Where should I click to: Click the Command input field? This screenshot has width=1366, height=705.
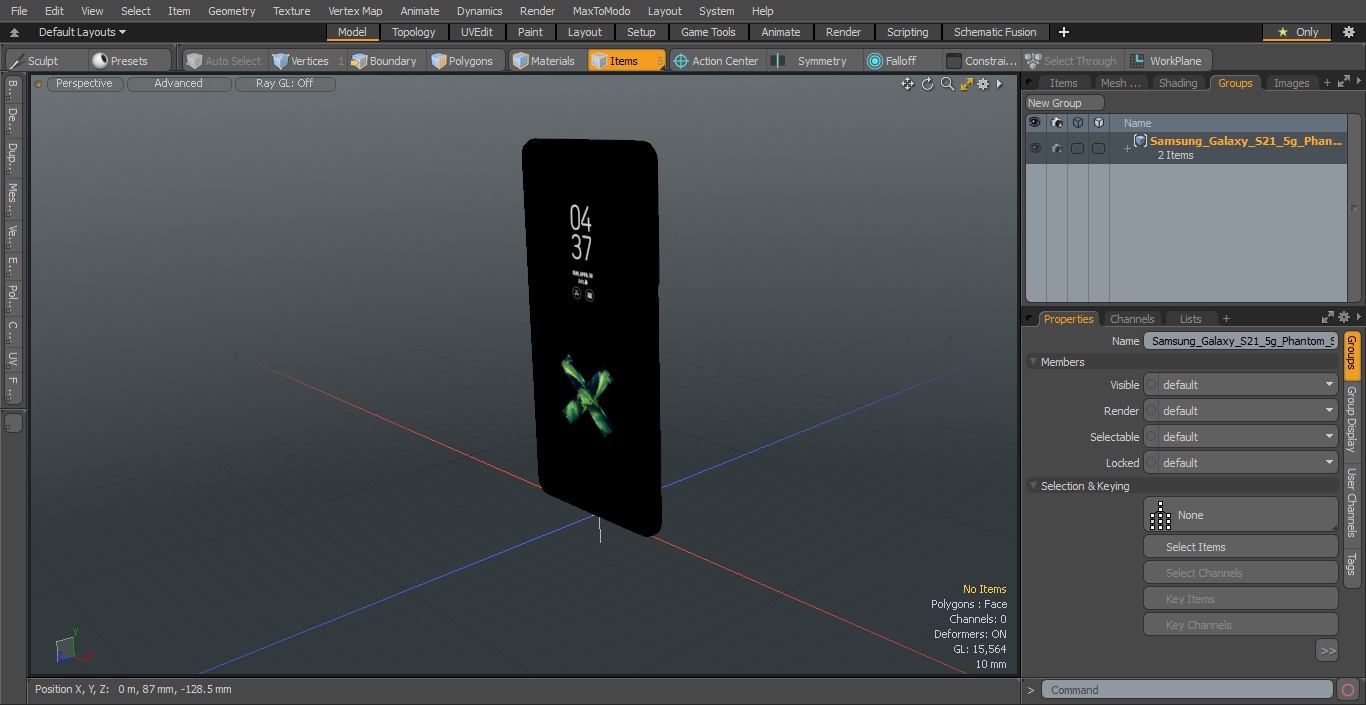click(x=1187, y=690)
